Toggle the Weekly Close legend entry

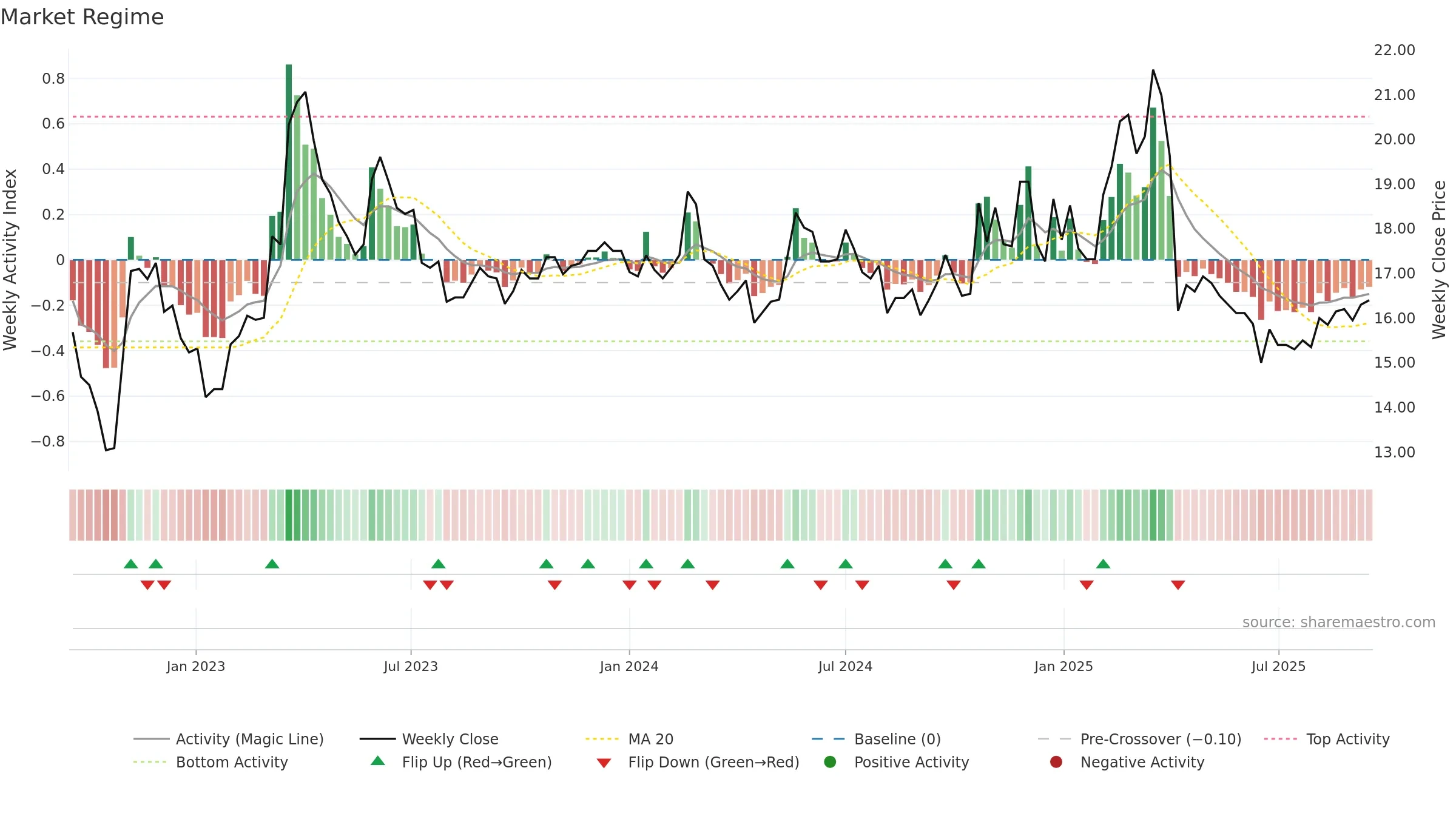pos(429,739)
